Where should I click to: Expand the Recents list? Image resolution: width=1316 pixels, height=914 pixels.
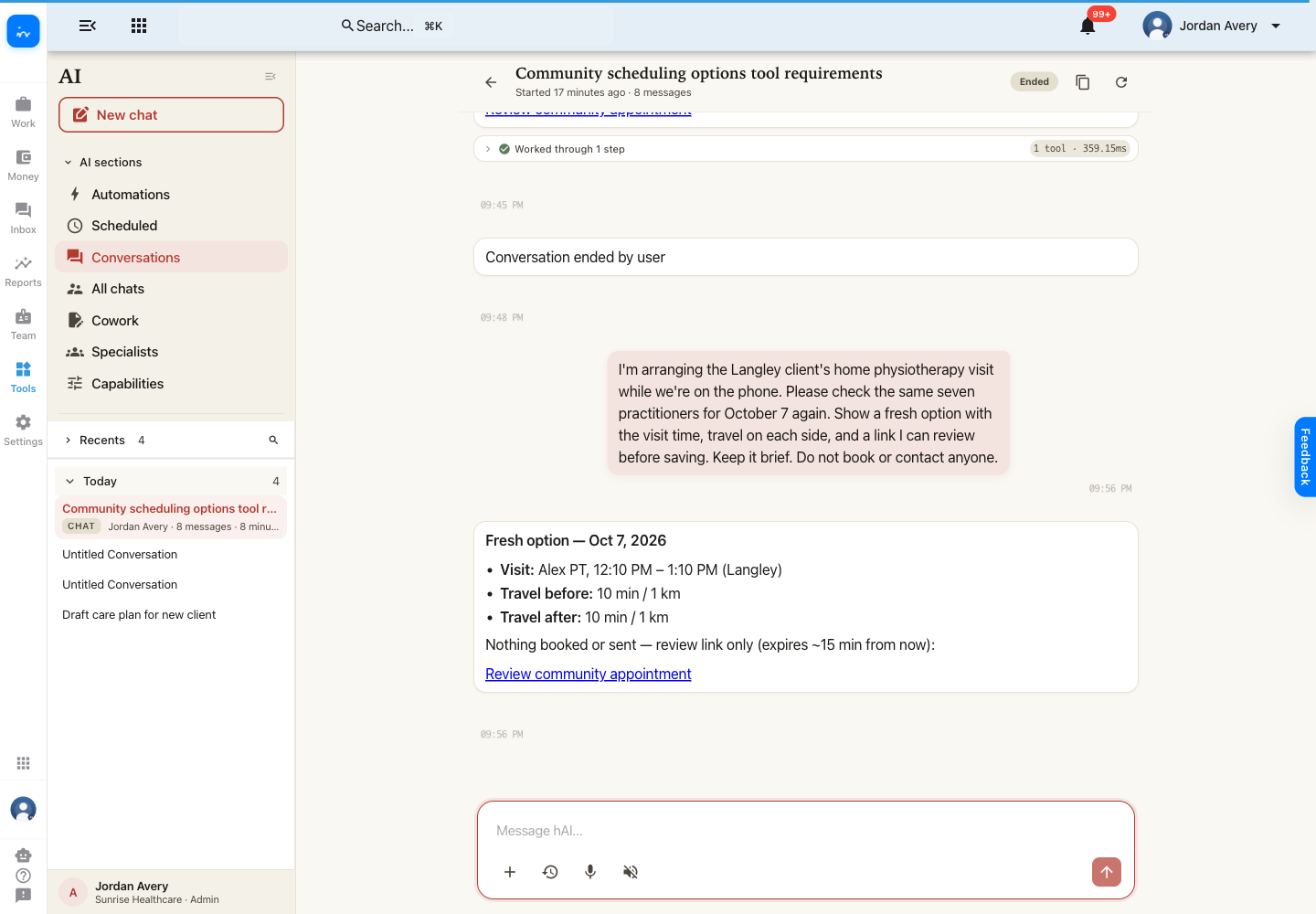(68, 441)
